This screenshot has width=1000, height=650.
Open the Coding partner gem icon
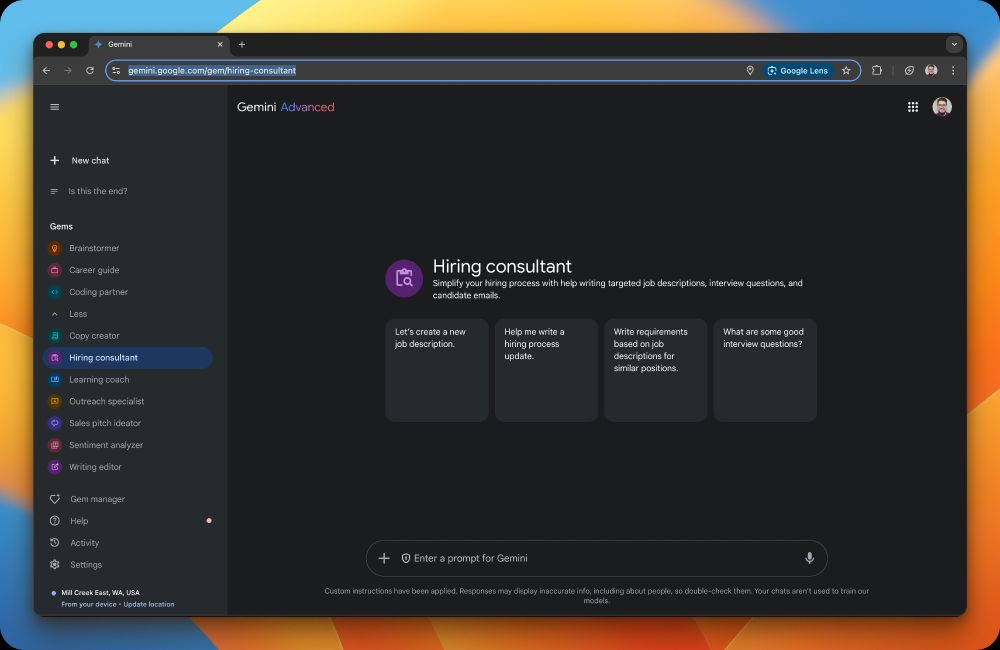pyautogui.click(x=55, y=292)
